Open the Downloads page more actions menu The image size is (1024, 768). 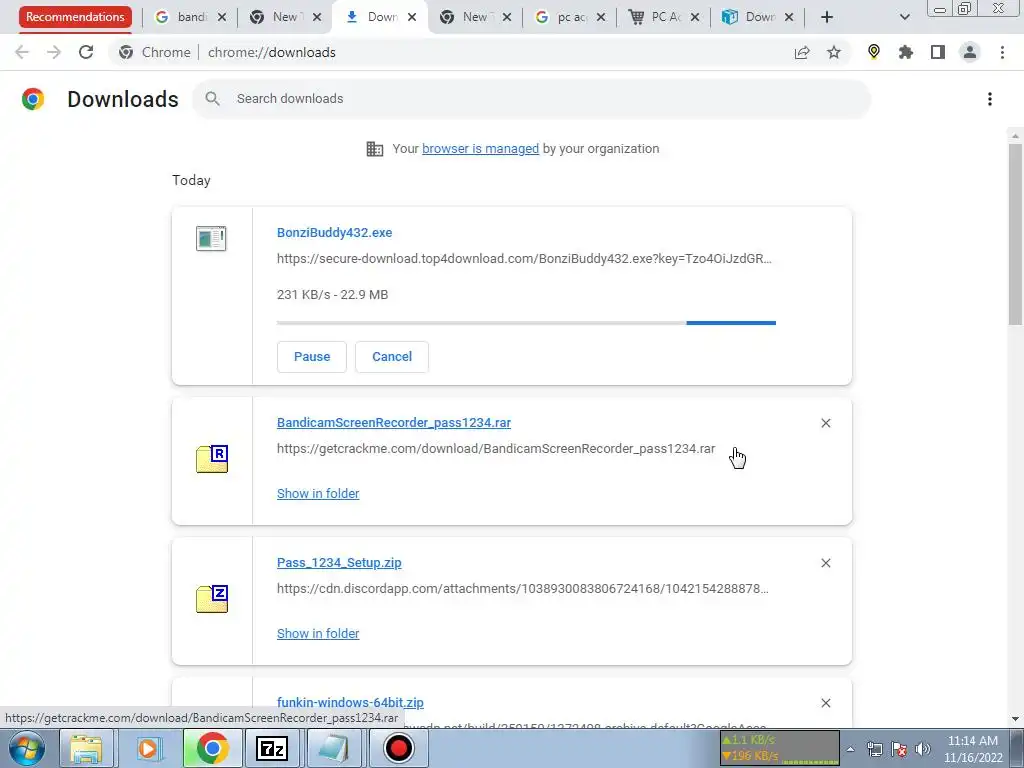coord(990,99)
